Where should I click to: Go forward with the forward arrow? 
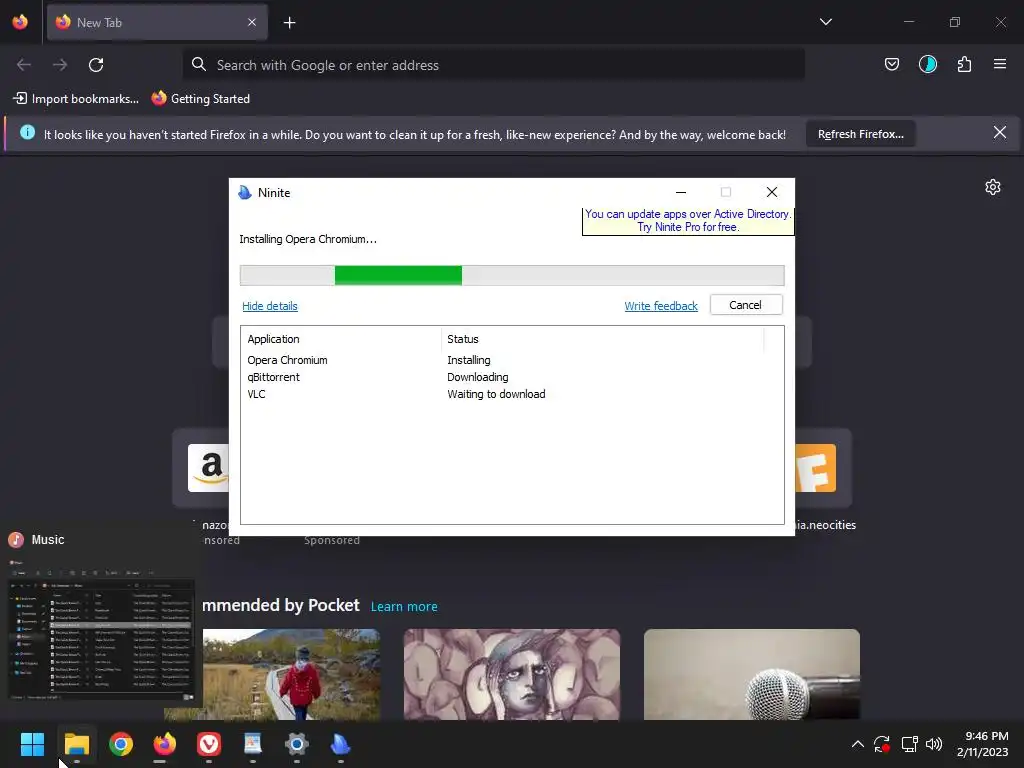(x=60, y=65)
